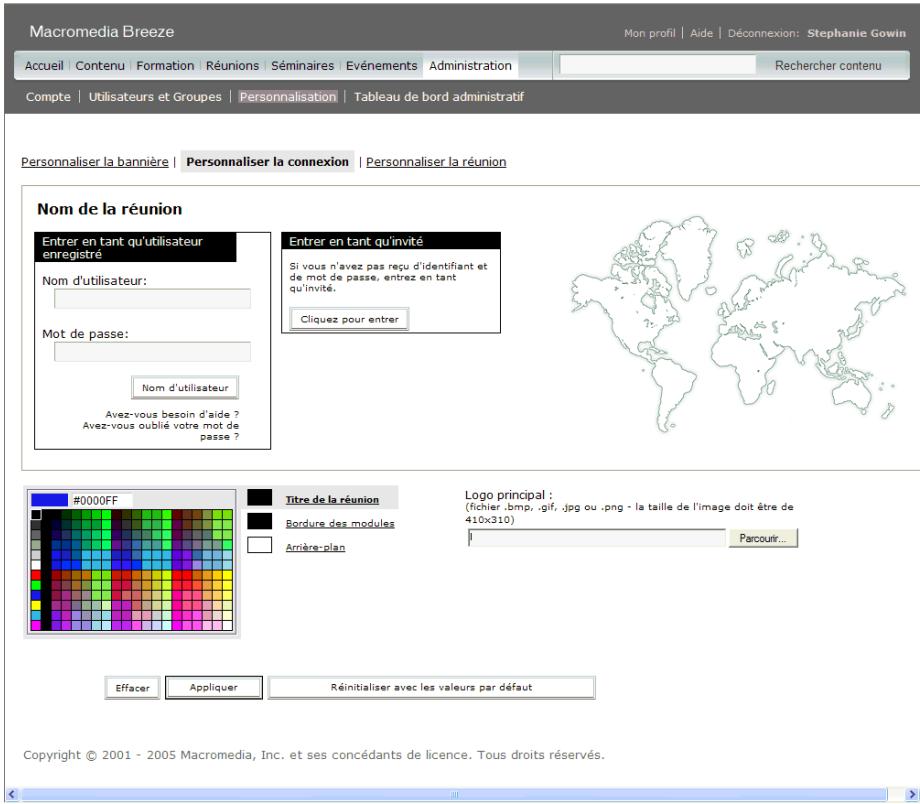
Task: Open Tableau de bord administratif
Action: pyautogui.click(x=438, y=97)
